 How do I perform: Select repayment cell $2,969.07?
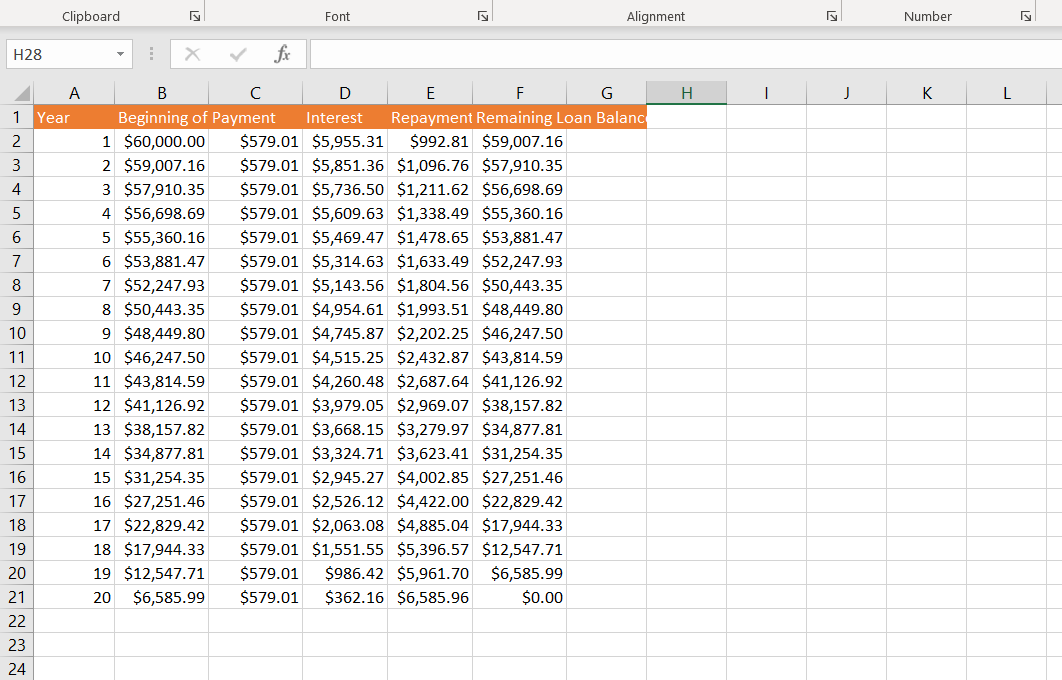(x=430, y=406)
